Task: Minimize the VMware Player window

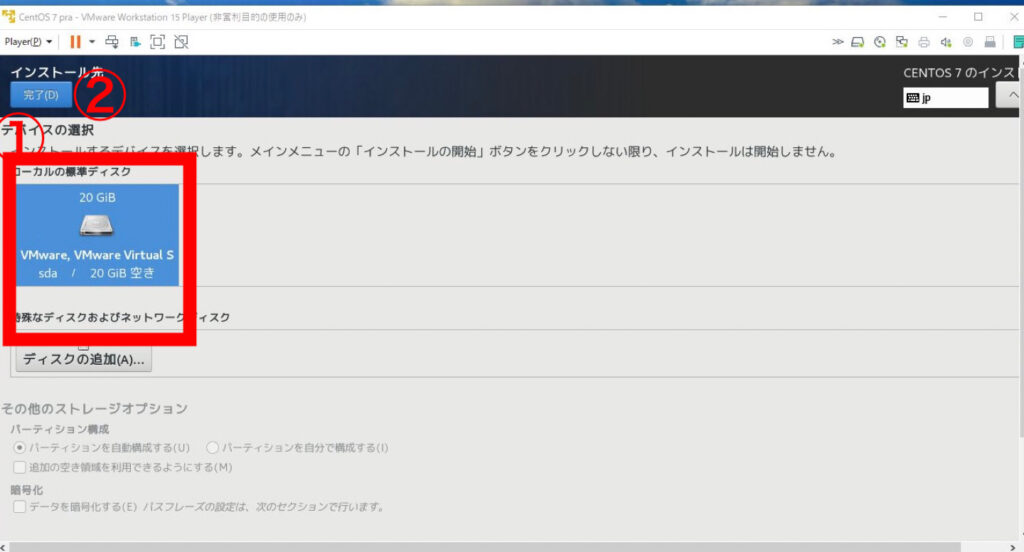Action: pyautogui.click(x=942, y=17)
